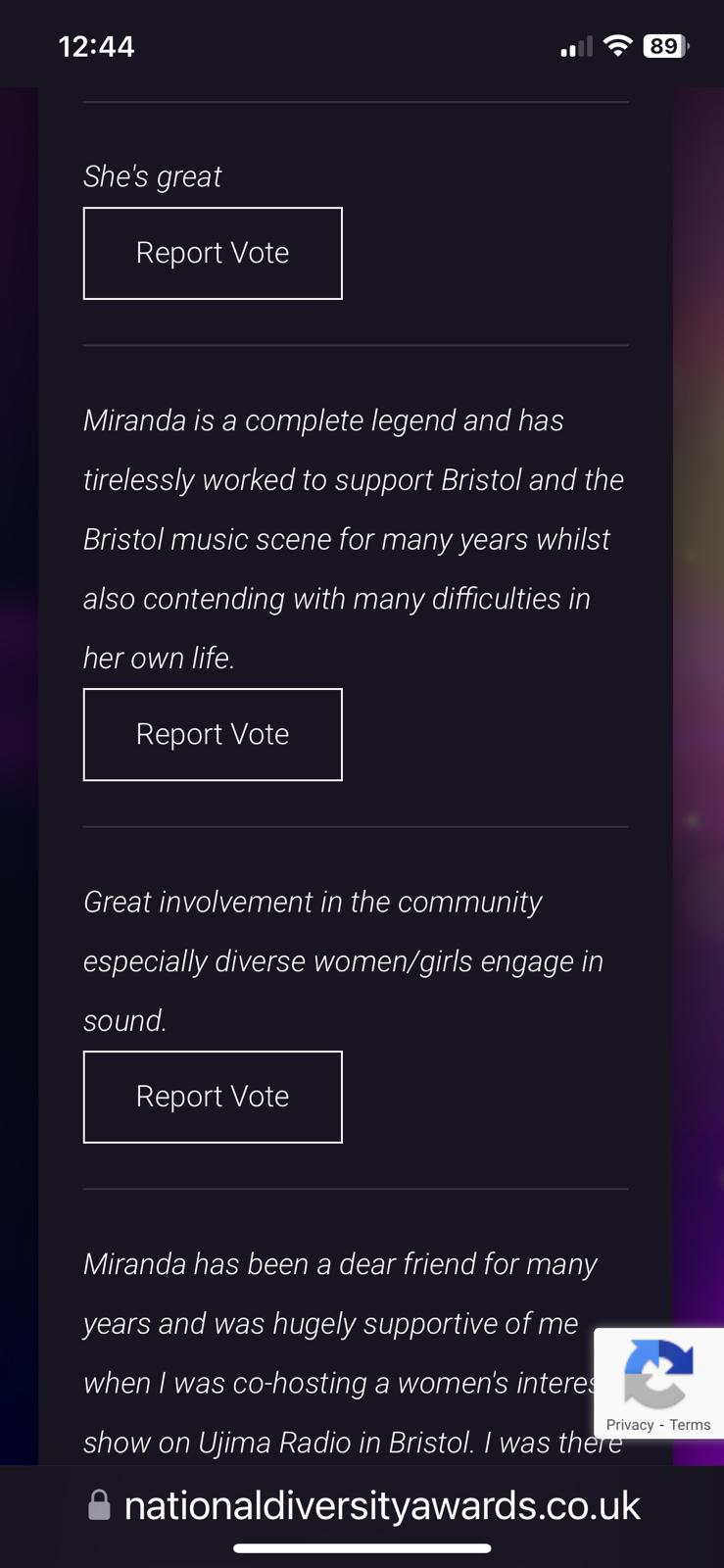Screen dimensions: 724x1568
Task: Tap the "Miranda has been a dear friend" line
Action: click(x=340, y=1264)
